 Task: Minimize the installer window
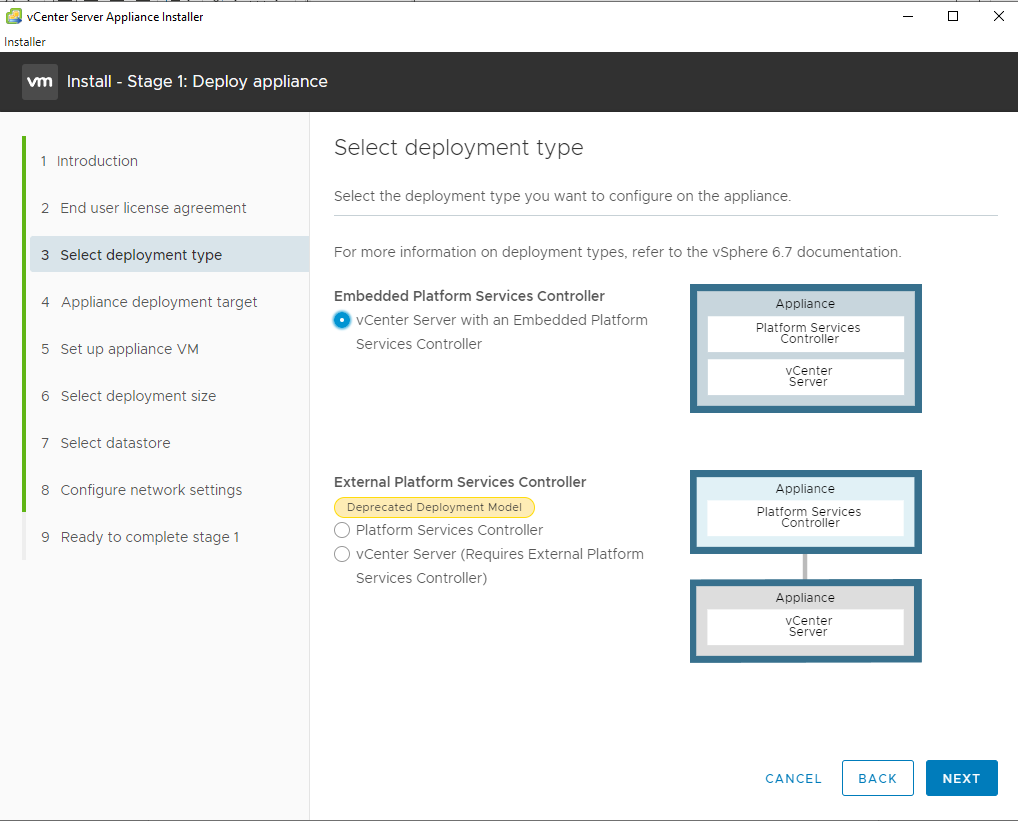908,16
